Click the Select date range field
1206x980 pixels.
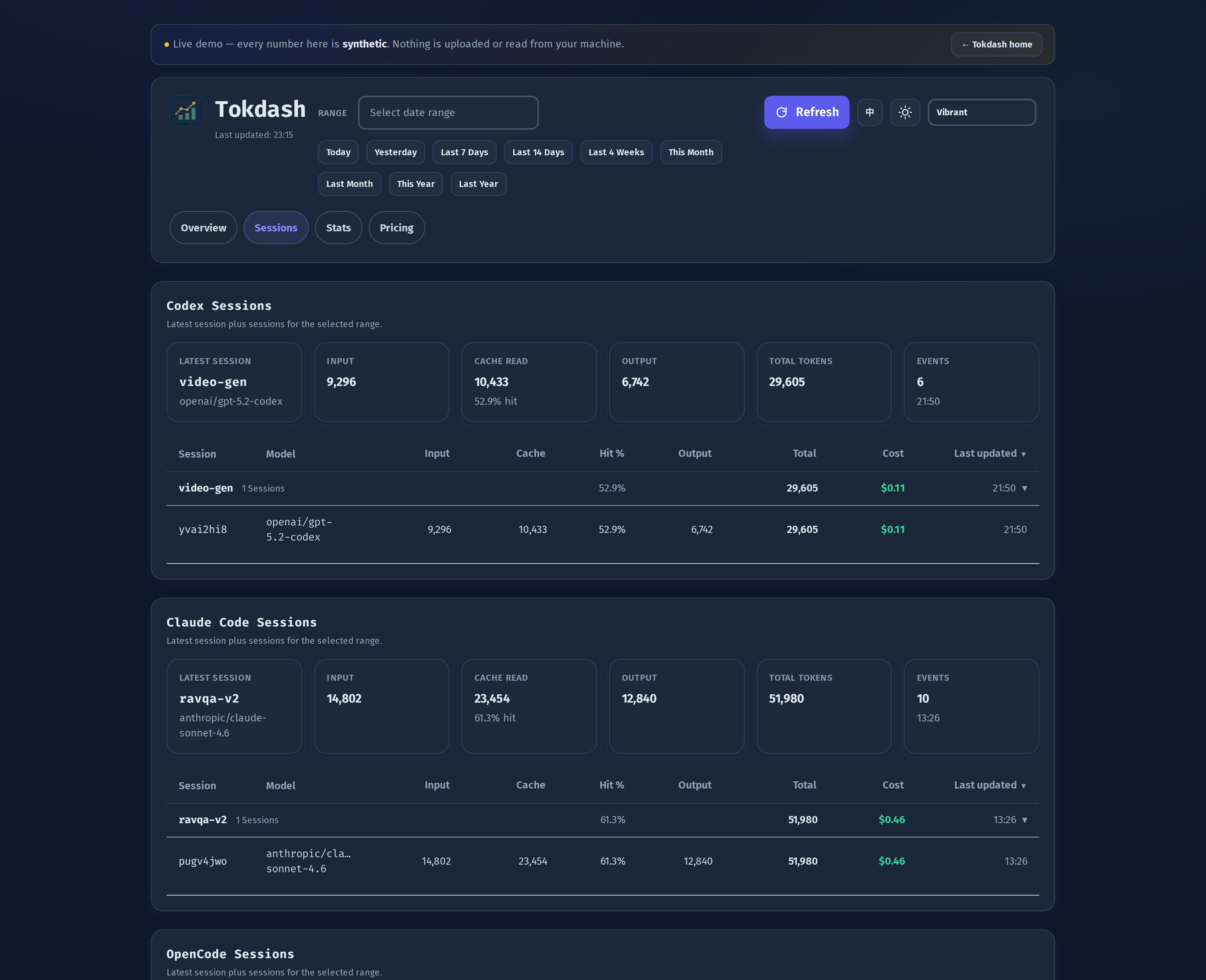(x=448, y=112)
